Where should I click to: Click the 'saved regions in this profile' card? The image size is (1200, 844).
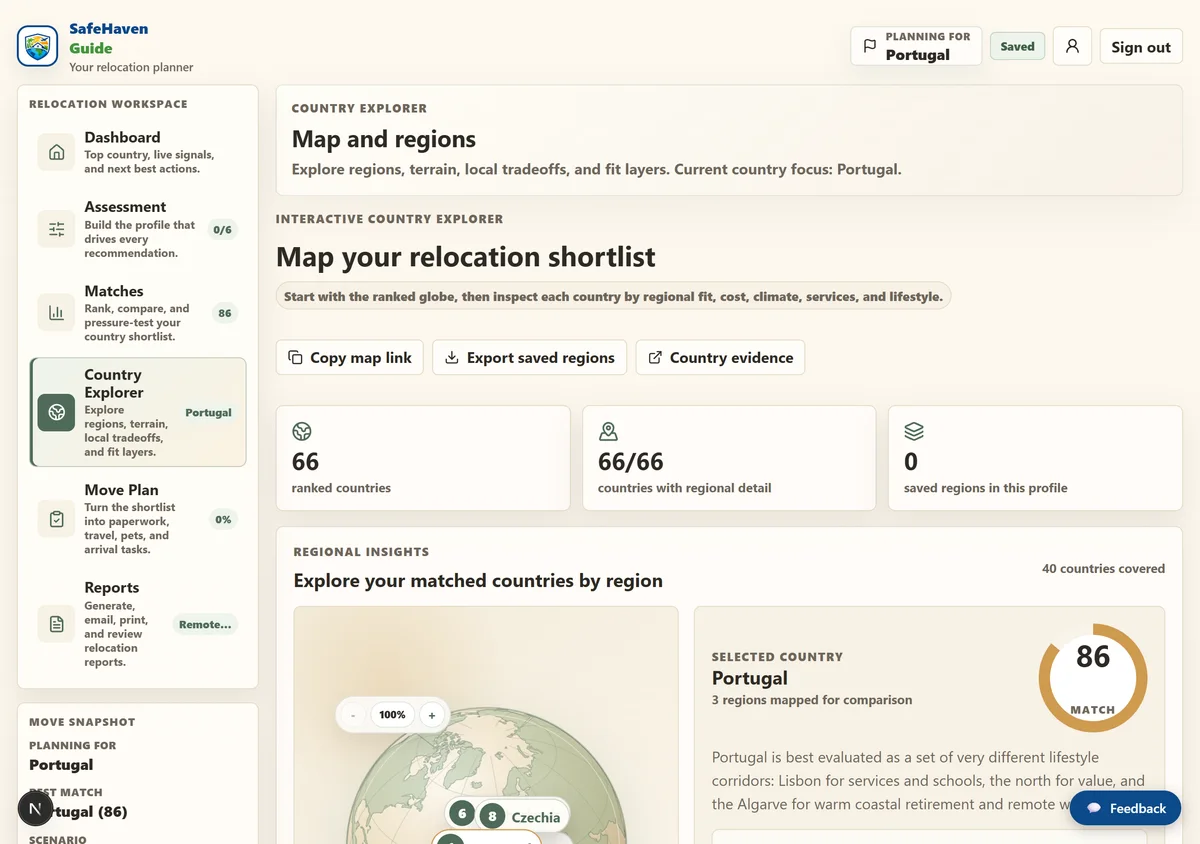(x=1035, y=458)
